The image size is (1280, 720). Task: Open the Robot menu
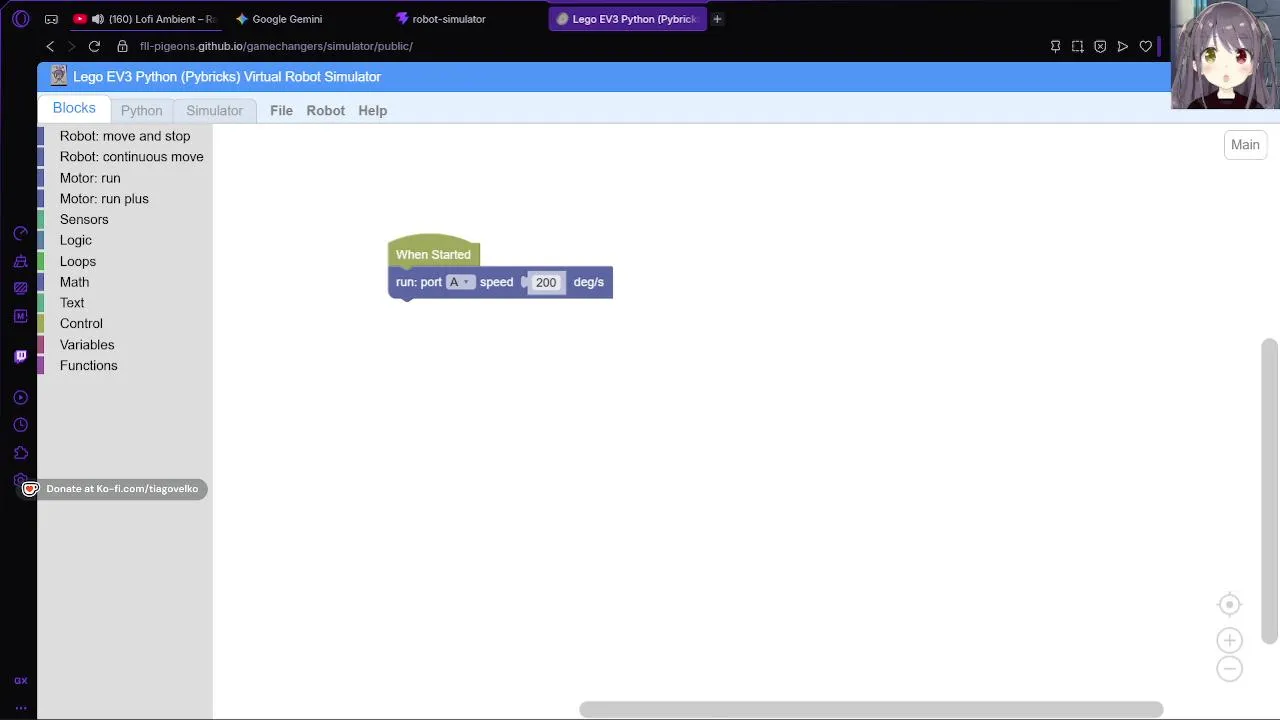325,111
